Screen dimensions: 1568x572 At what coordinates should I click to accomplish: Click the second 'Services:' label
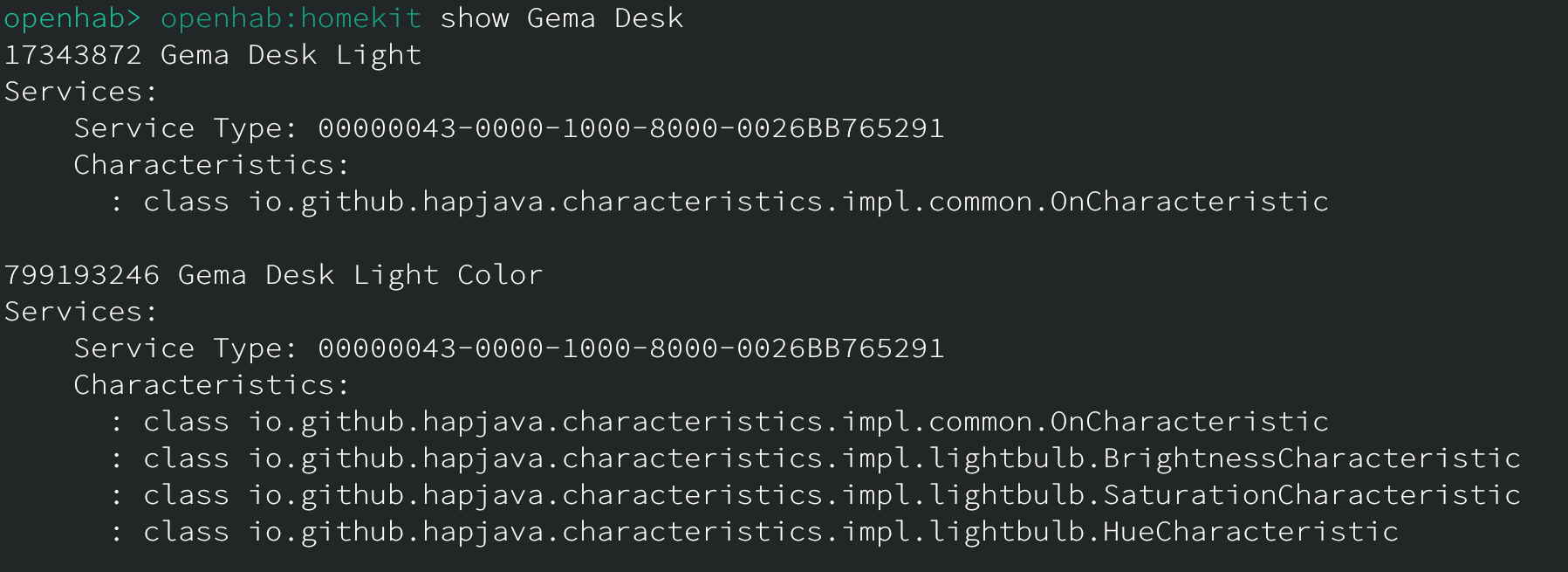click(x=80, y=312)
